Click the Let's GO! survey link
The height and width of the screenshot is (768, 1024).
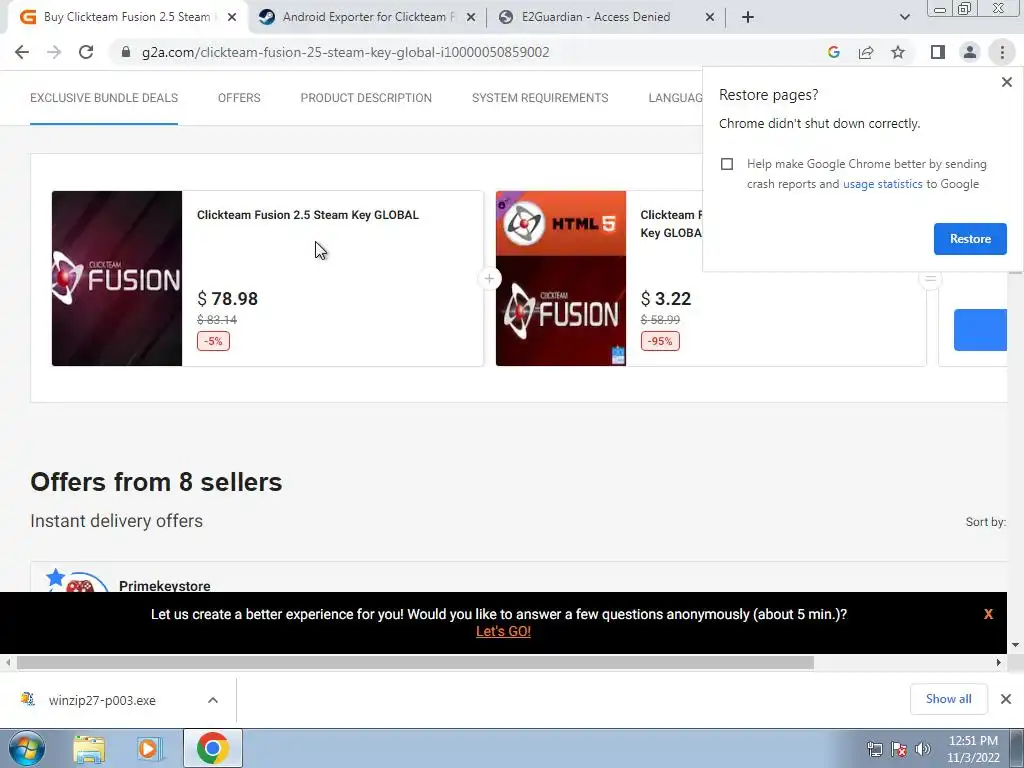click(x=503, y=632)
